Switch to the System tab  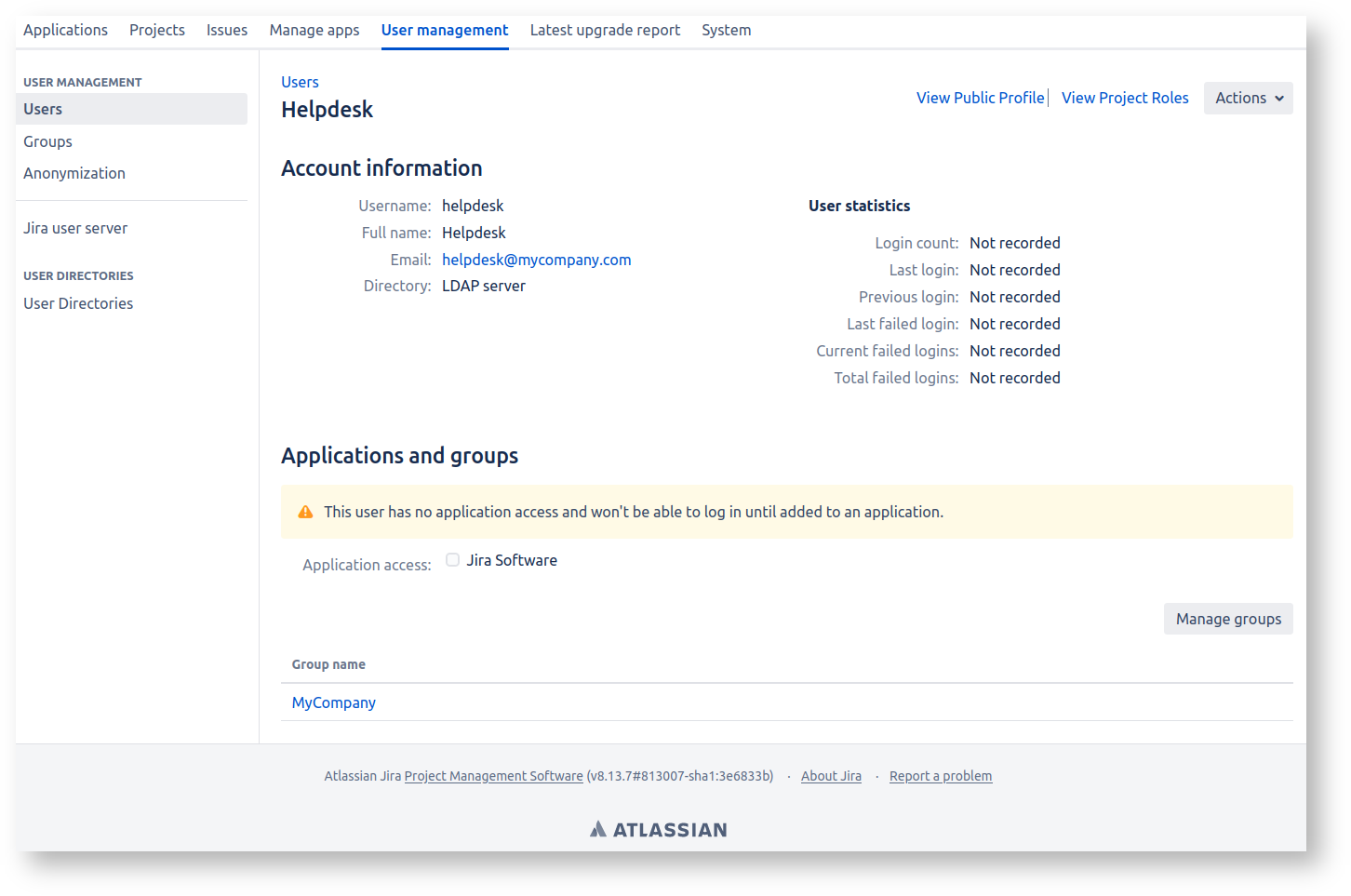click(x=727, y=30)
